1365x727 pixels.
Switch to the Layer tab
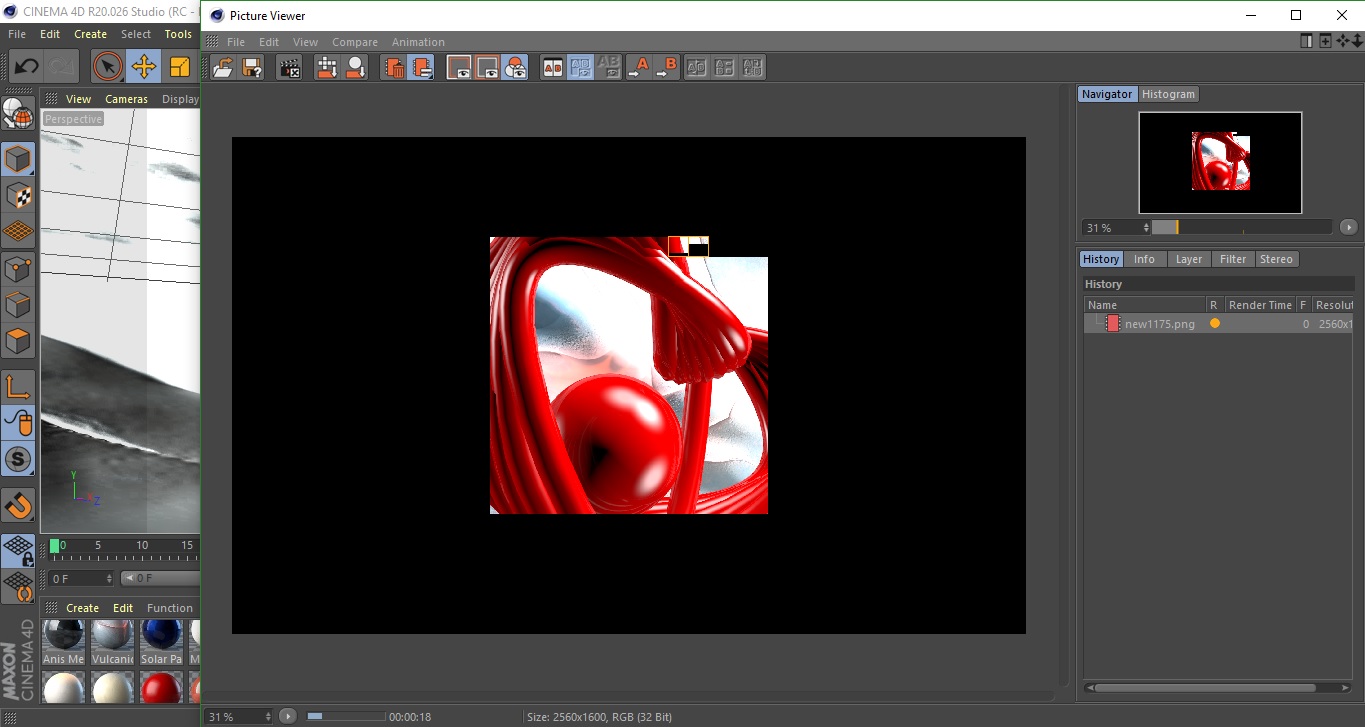[x=1188, y=259]
